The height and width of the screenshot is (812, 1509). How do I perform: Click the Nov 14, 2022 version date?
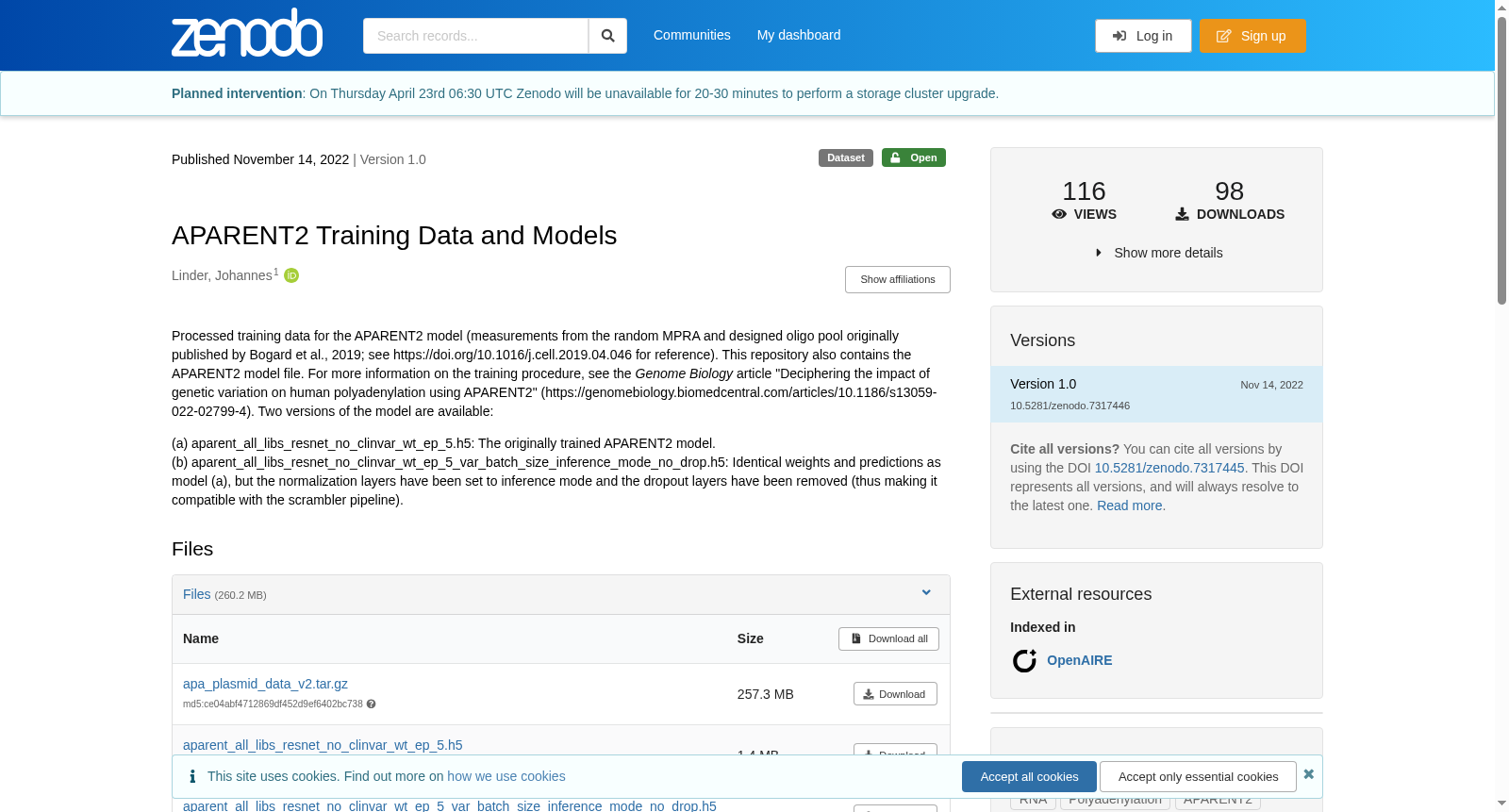[x=1271, y=385]
